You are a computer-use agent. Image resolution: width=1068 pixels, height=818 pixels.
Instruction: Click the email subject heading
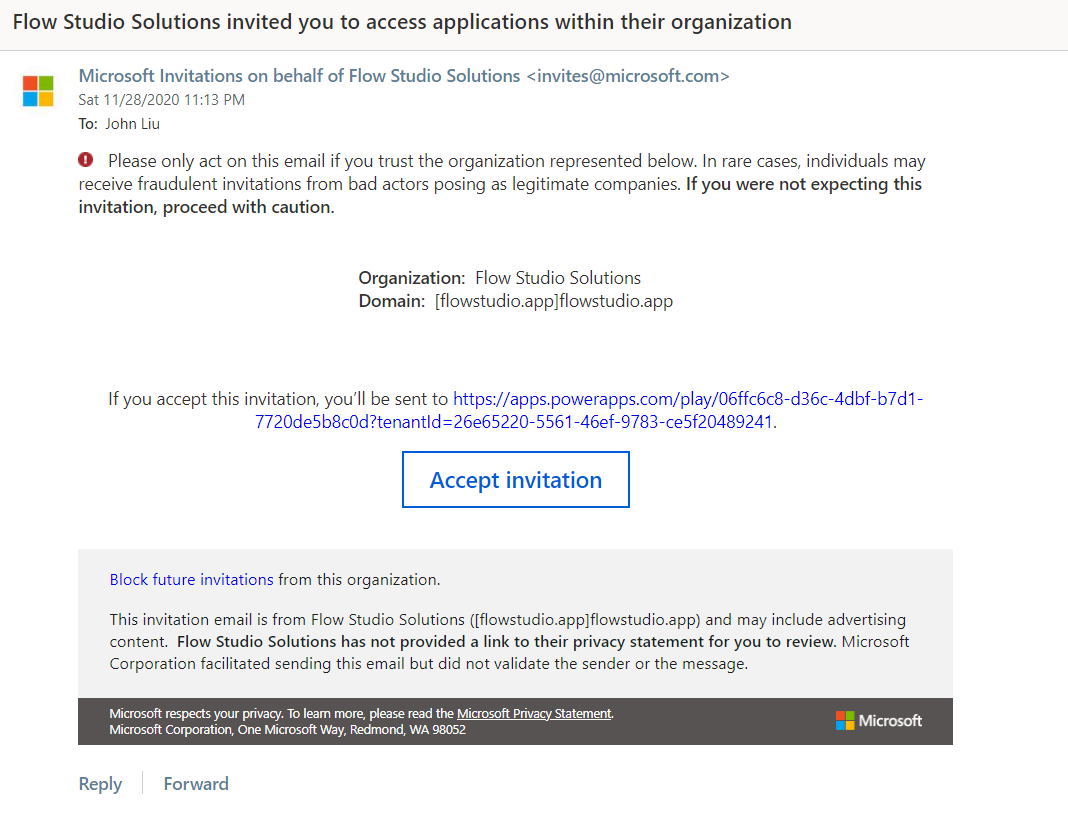tap(402, 22)
